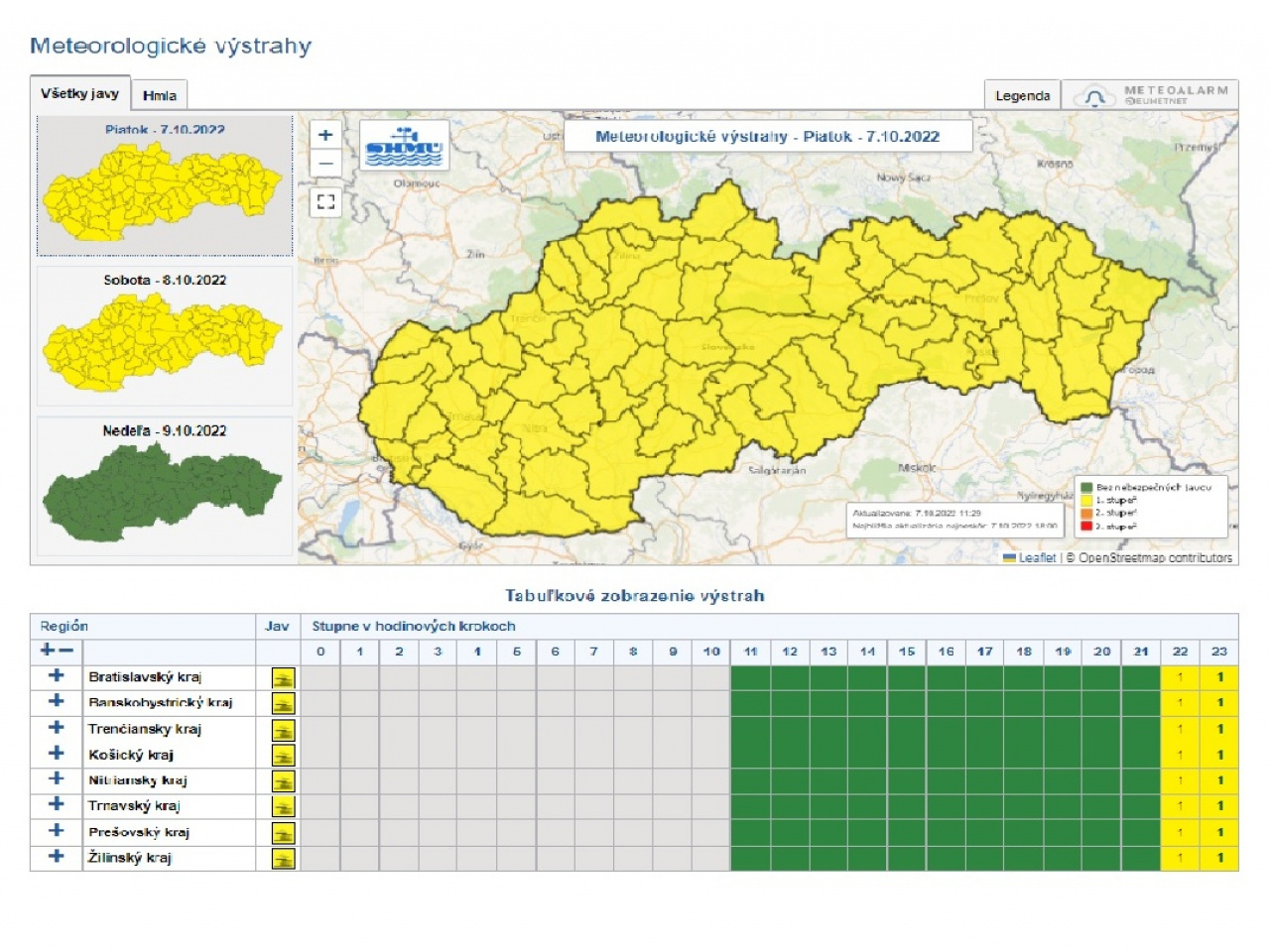Click the warning icon for Bratislavský kraj
Image resolution: width=1270 pixels, height=952 pixels.
284,678
